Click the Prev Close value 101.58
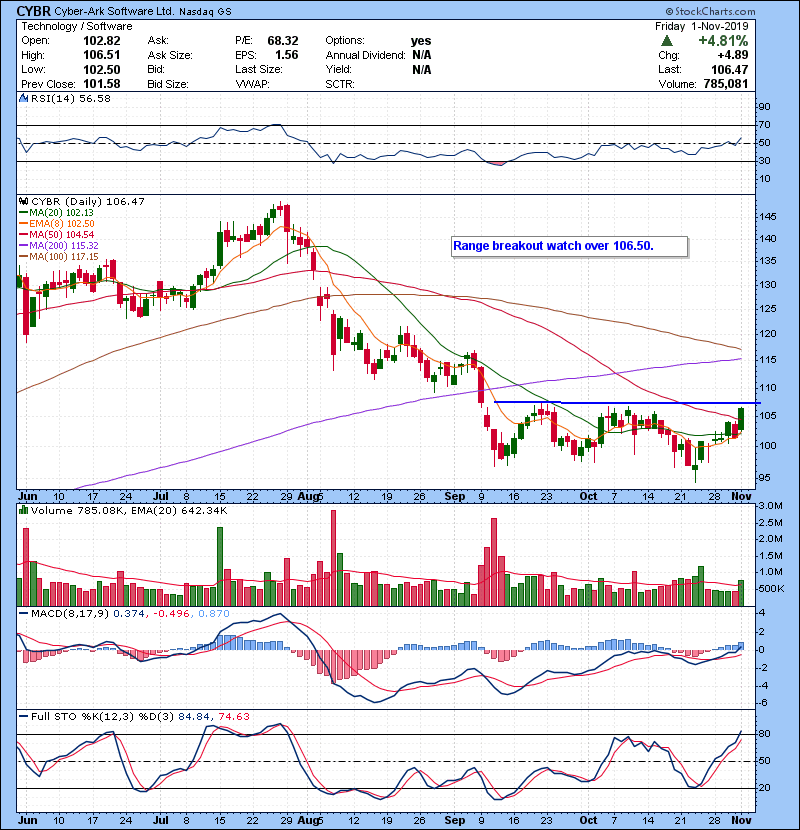This screenshot has width=800, height=830. point(102,84)
